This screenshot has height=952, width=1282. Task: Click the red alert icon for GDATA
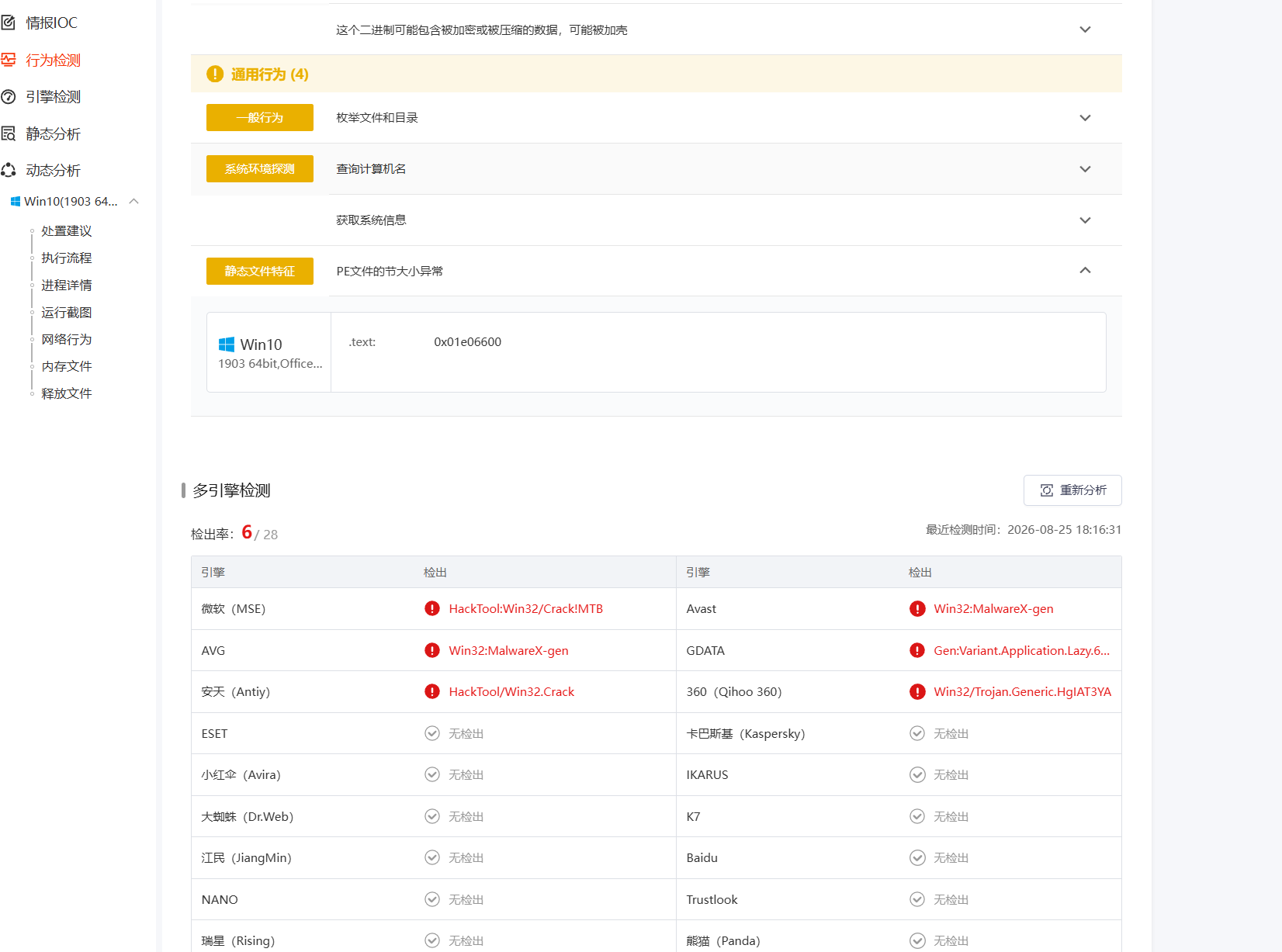(x=917, y=650)
